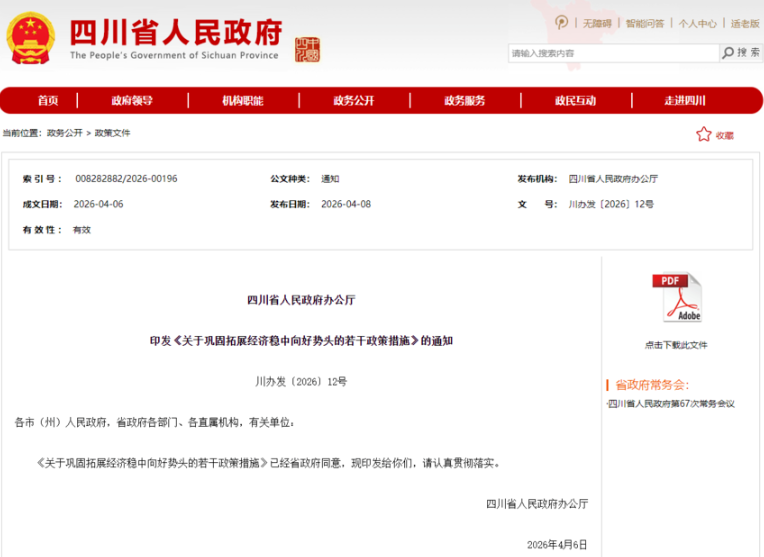764x557 pixels.
Task: Focus the search input box
Action: [613, 53]
